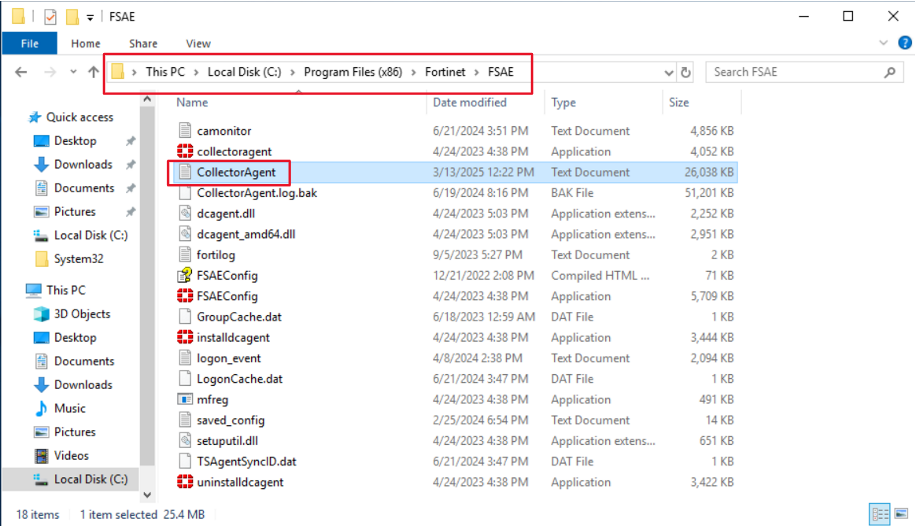Navigate to Program Files (x86) breadcrumb
Viewport: 915px width, 528px height.
pyautogui.click(x=353, y=72)
